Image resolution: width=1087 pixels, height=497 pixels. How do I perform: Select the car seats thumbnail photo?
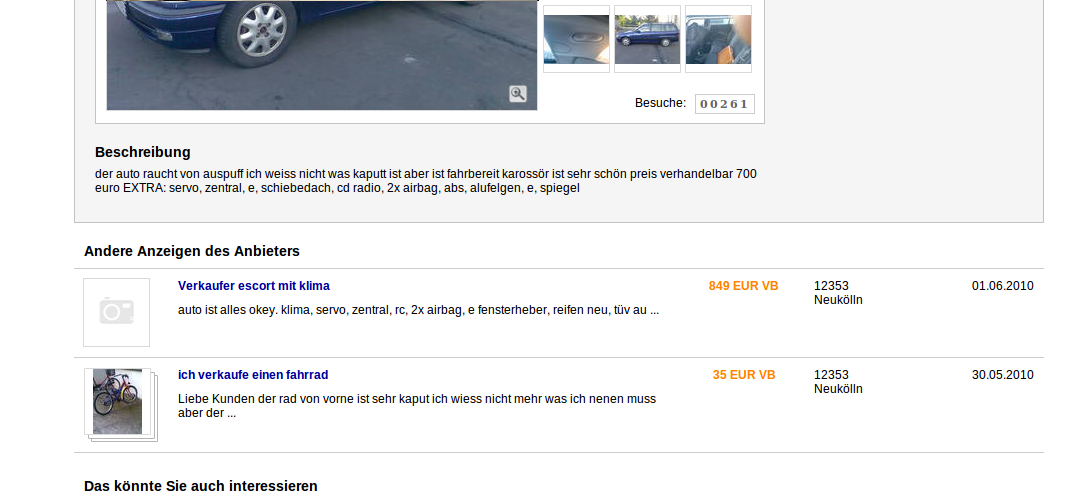point(718,39)
